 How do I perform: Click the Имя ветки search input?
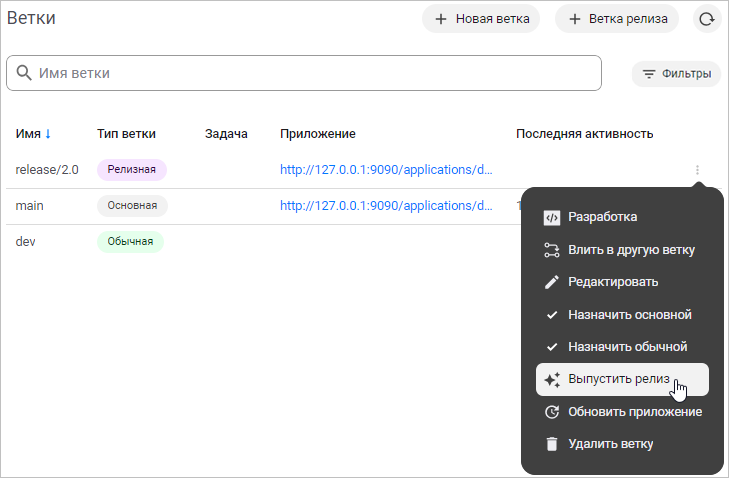coord(310,73)
